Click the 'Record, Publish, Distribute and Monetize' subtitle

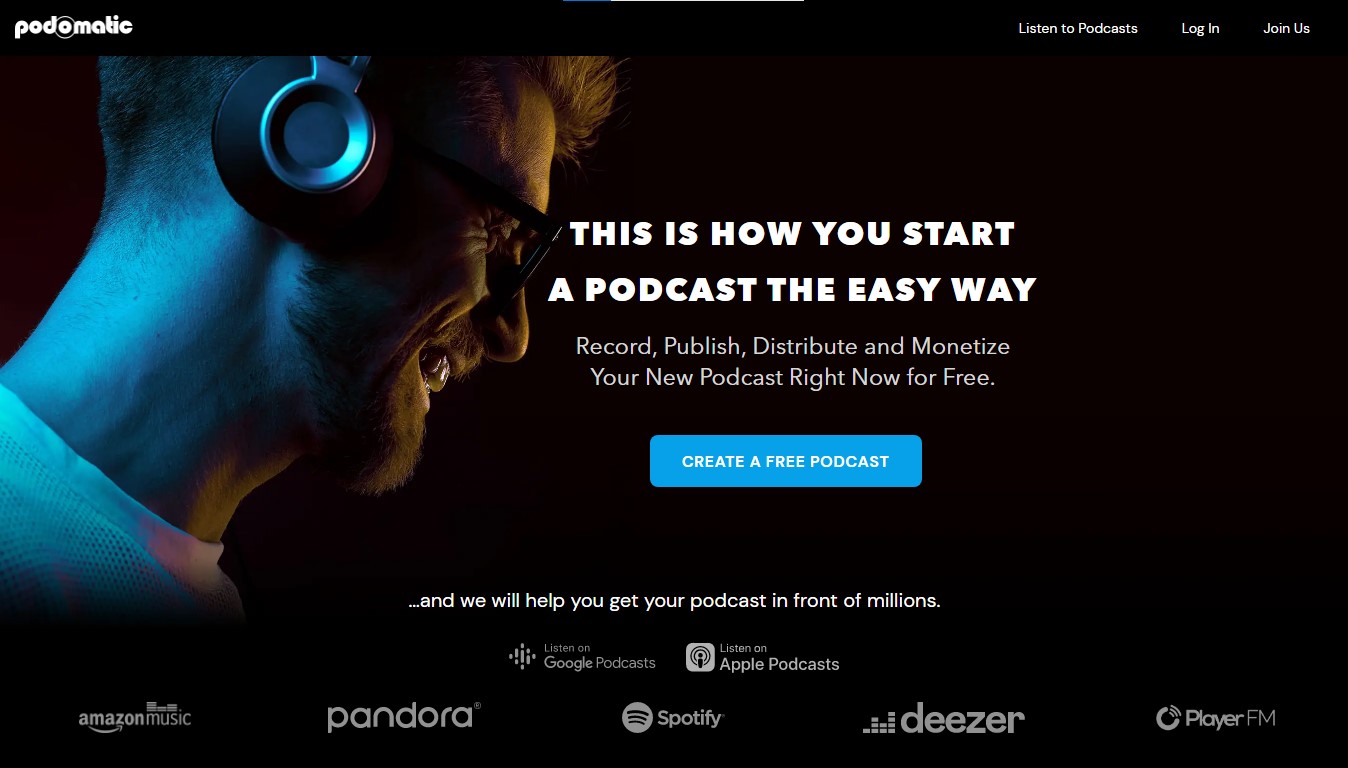click(x=793, y=346)
